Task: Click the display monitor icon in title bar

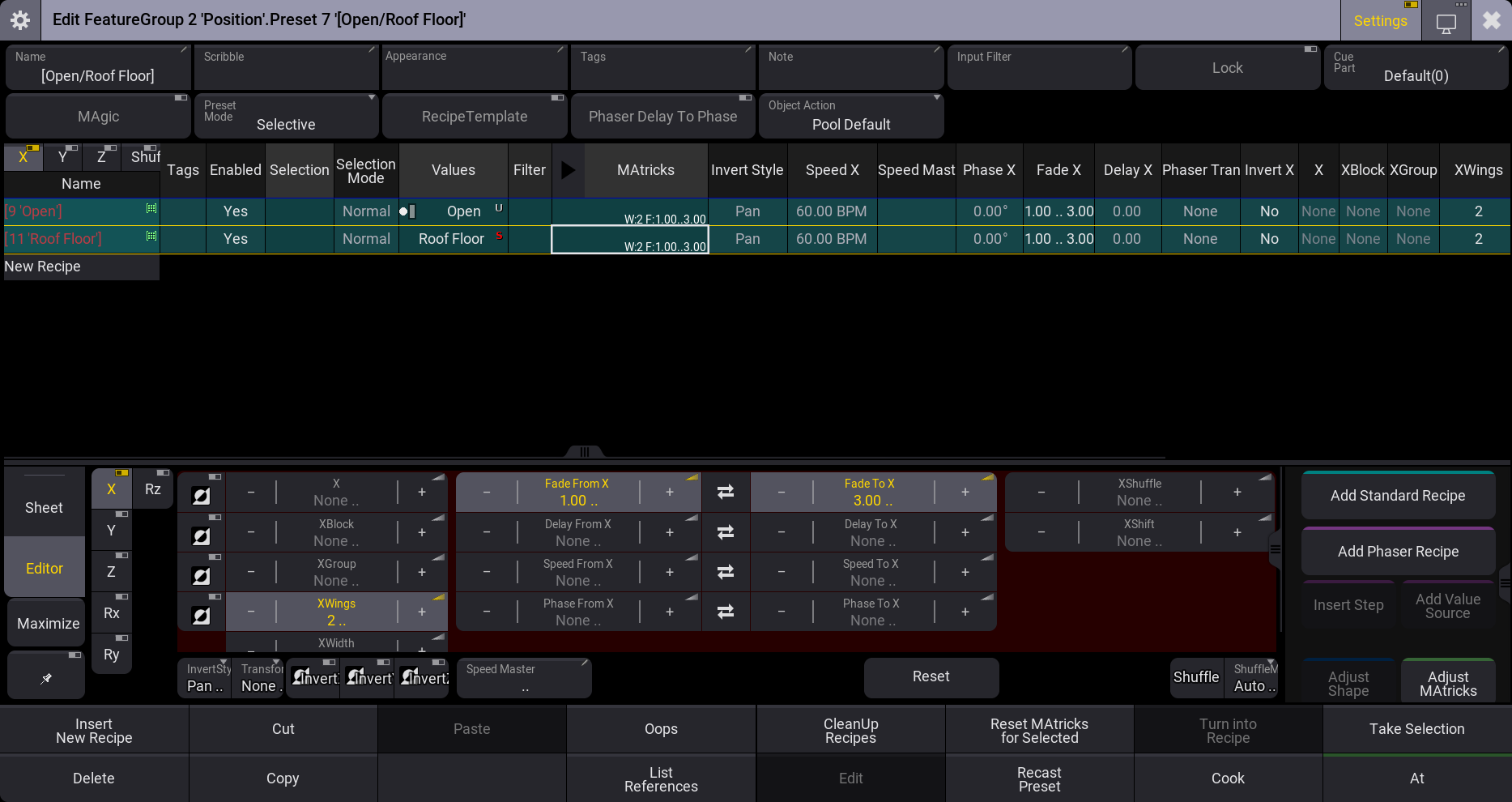Action: pos(1446,21)
